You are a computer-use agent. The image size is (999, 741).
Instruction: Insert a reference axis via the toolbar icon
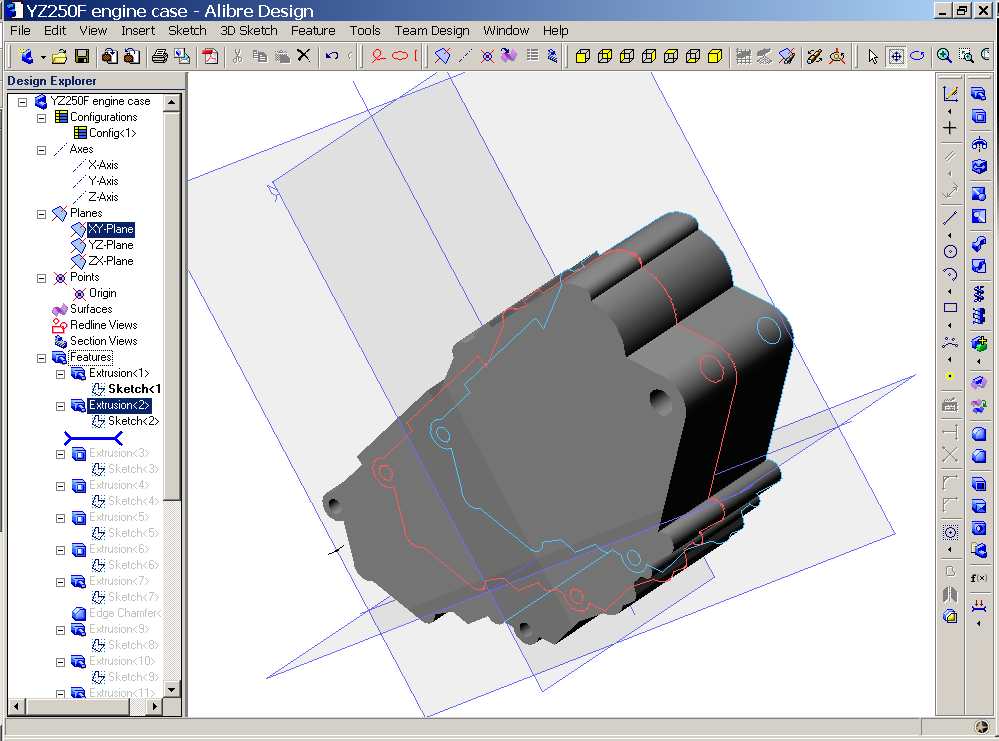pyautogui.click(x=466, y=56)
